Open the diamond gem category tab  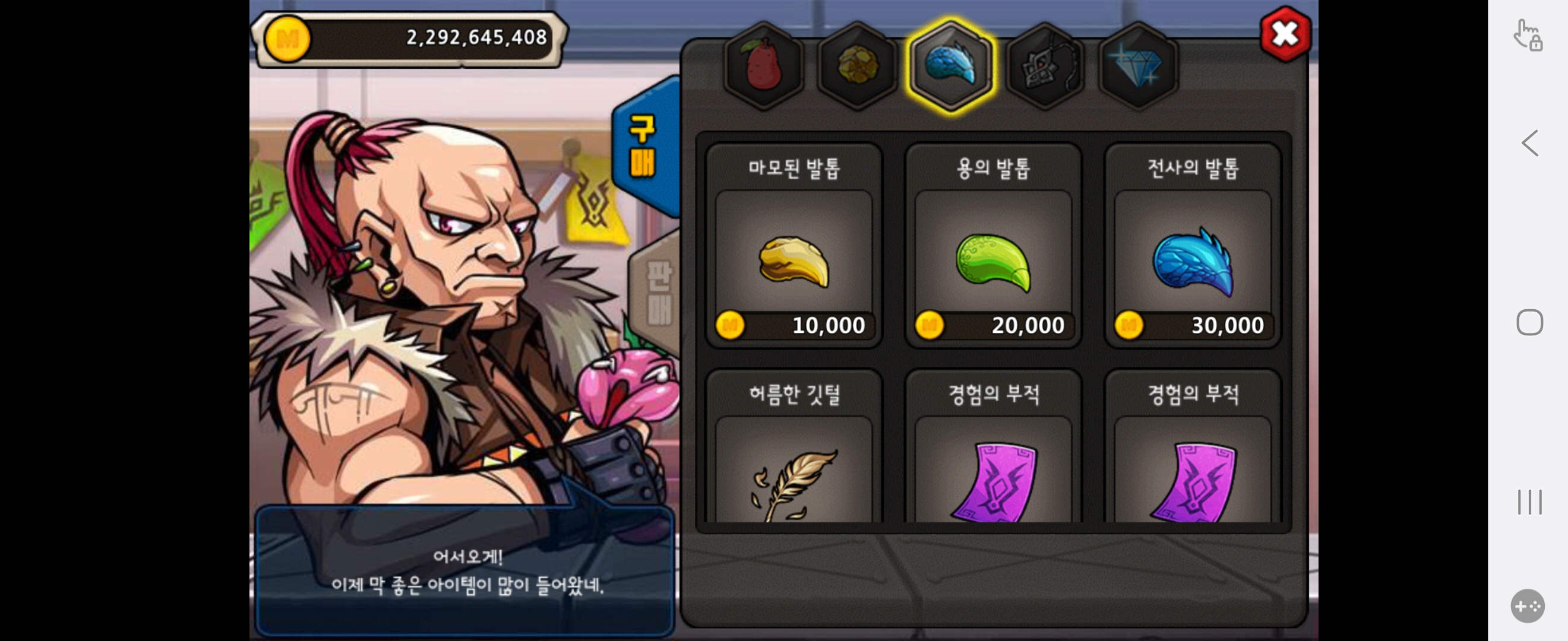click(x=1137, y=66)
